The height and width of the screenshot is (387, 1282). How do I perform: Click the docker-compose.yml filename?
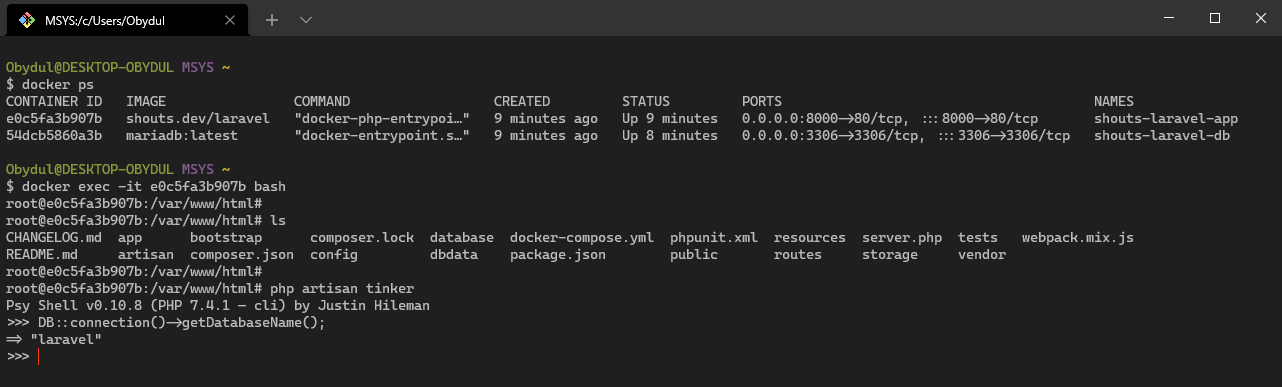[582, 238]
